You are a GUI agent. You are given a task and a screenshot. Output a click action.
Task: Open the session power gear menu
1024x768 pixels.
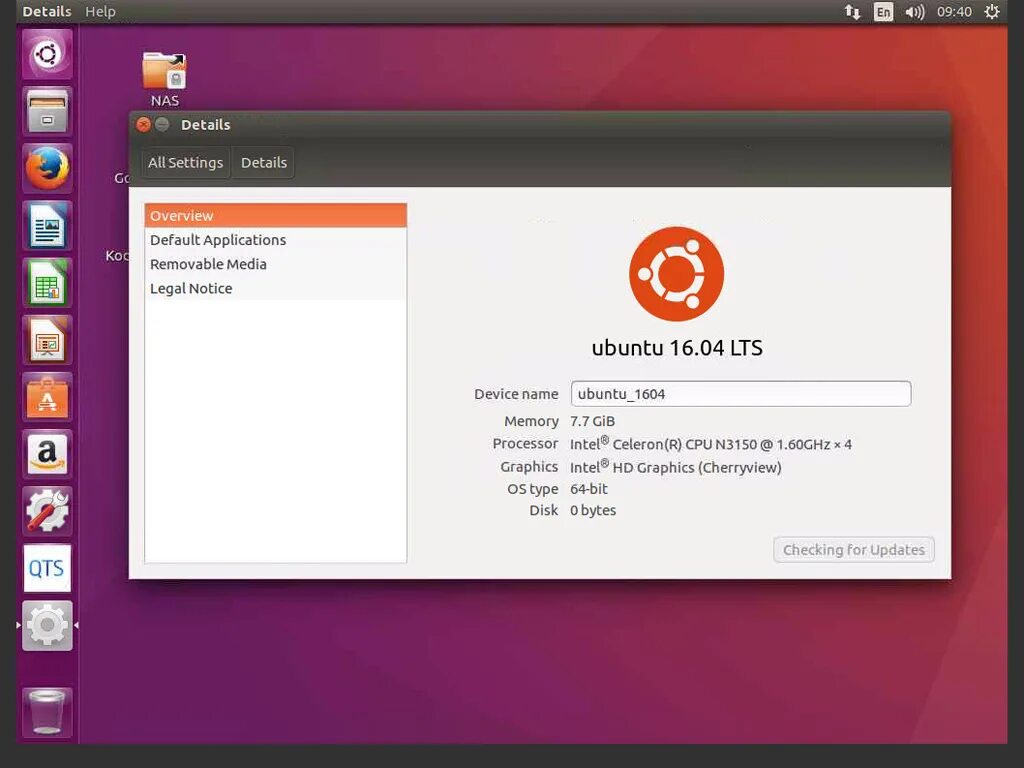point(992,12)
